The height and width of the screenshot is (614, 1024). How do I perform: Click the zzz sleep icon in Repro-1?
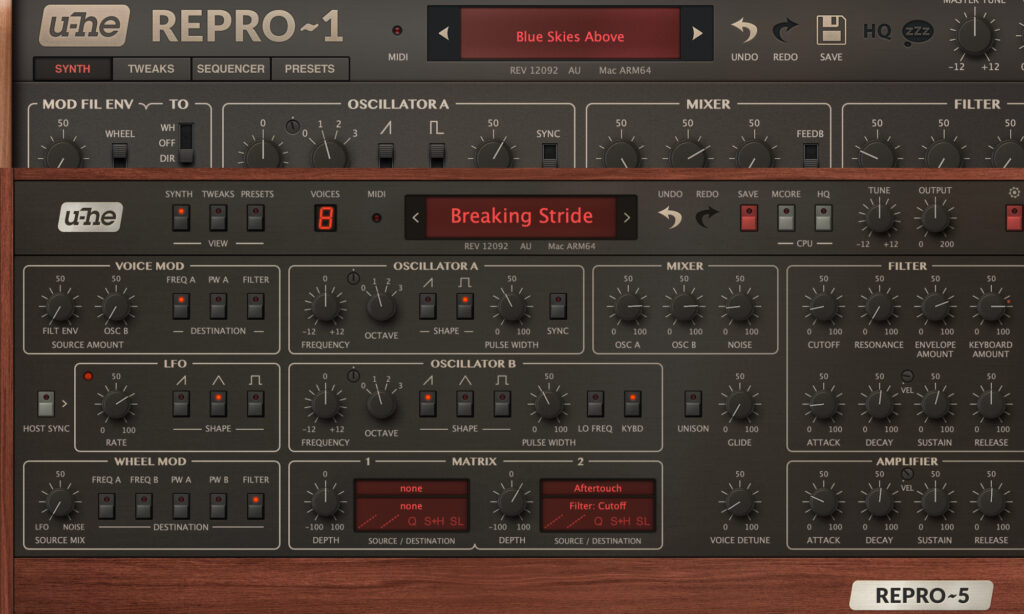coord(915,32)
